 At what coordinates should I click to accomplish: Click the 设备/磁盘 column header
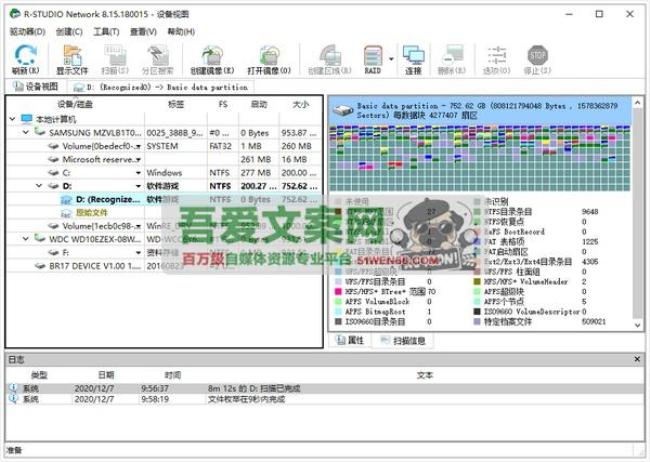[x=75, y=104]
